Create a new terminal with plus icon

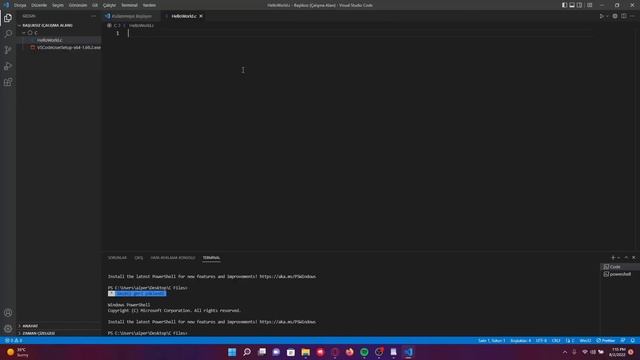point(613,258)
